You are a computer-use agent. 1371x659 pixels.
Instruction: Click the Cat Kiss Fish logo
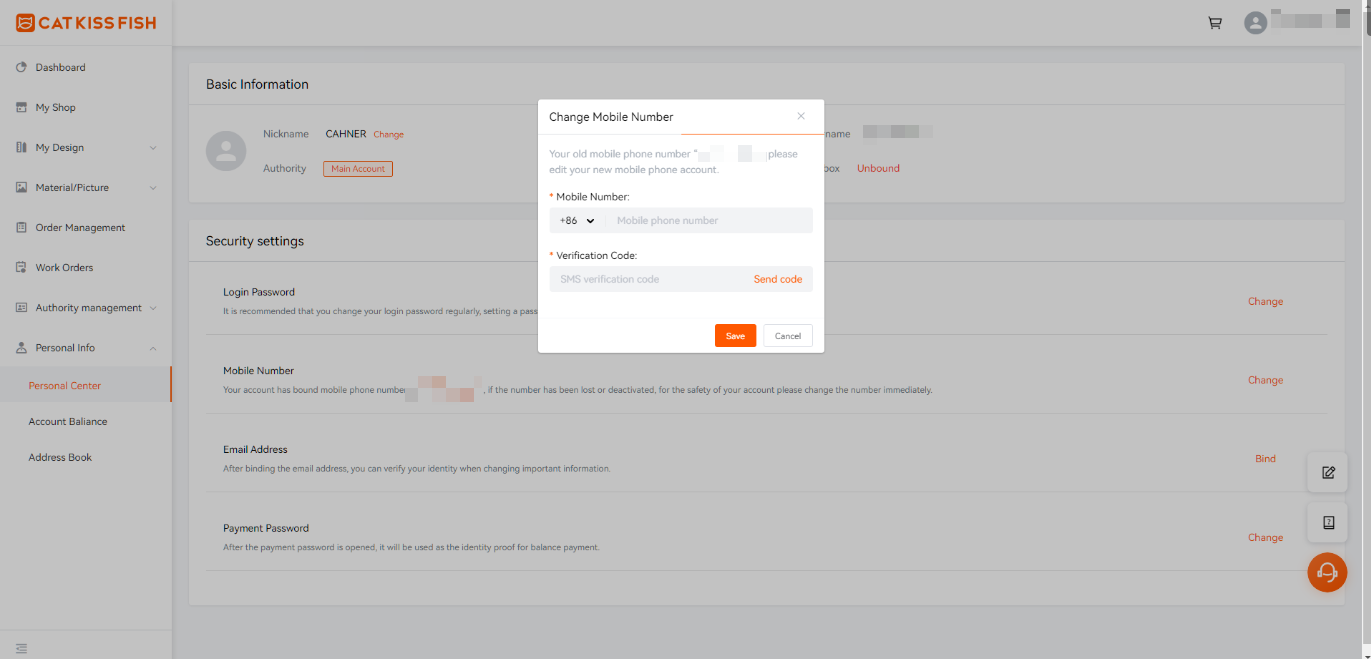pyautogui.click(x=86, y=23)
